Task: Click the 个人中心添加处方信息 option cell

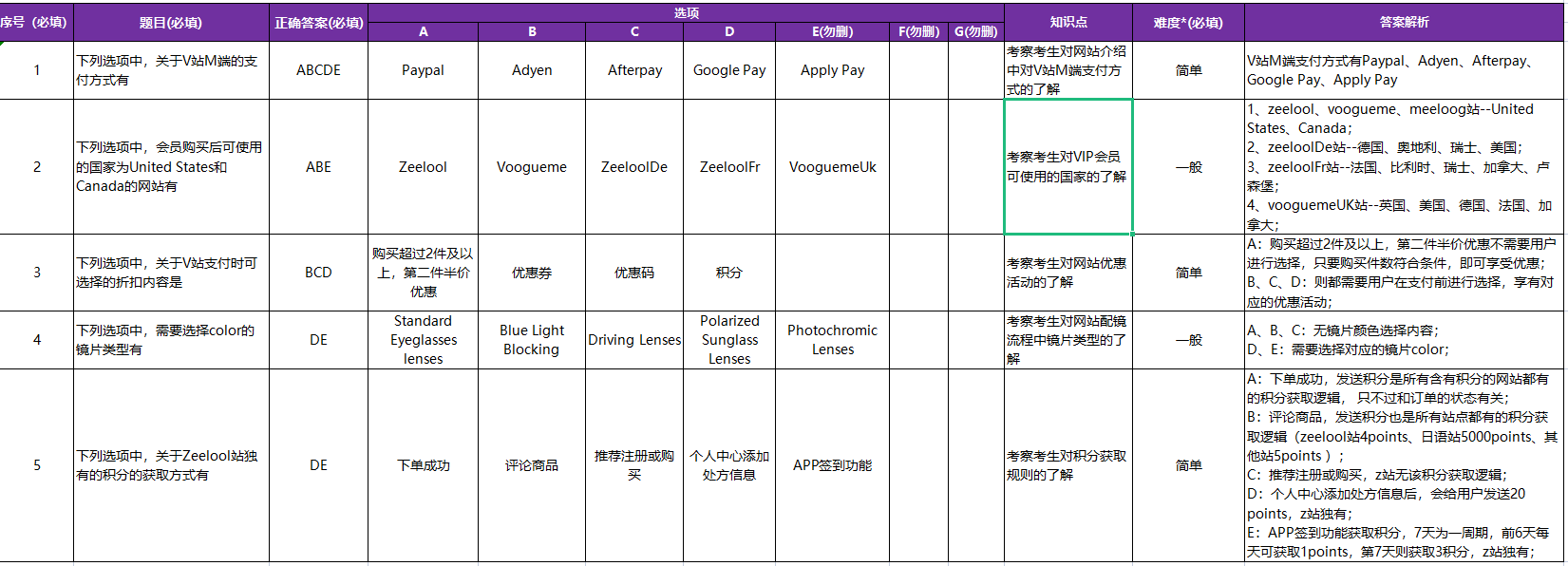Action: click(729, 465)
